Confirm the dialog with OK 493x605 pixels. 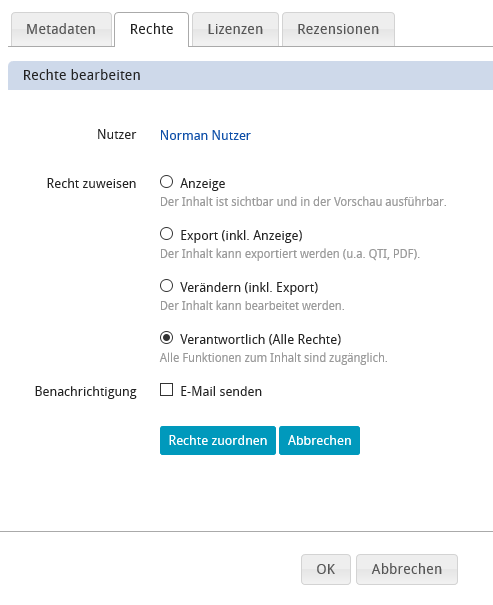326,569
